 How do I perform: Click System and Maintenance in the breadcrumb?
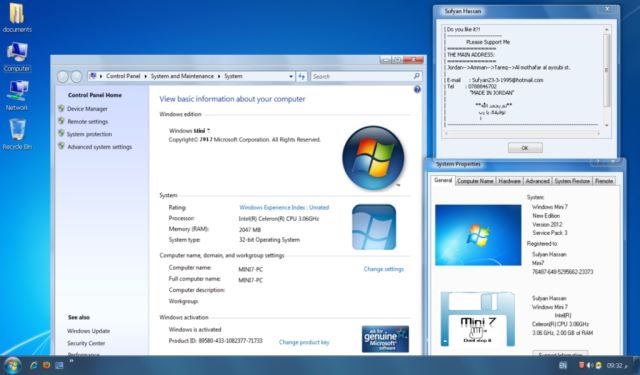coord(182,76)
